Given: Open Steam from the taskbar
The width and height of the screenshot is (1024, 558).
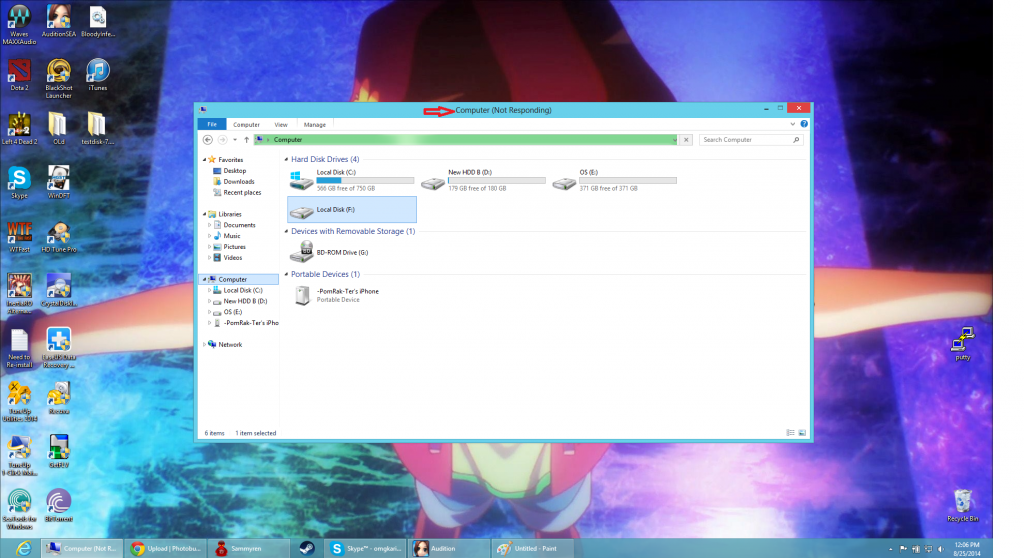Looking at the screenshot, I should pos(307,548).
